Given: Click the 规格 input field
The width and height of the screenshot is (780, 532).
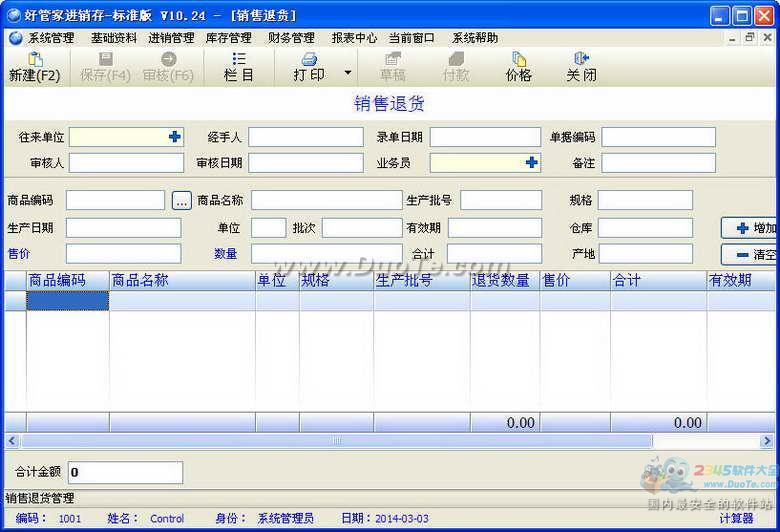Looking at the screenshot, I should click(645, 200).
